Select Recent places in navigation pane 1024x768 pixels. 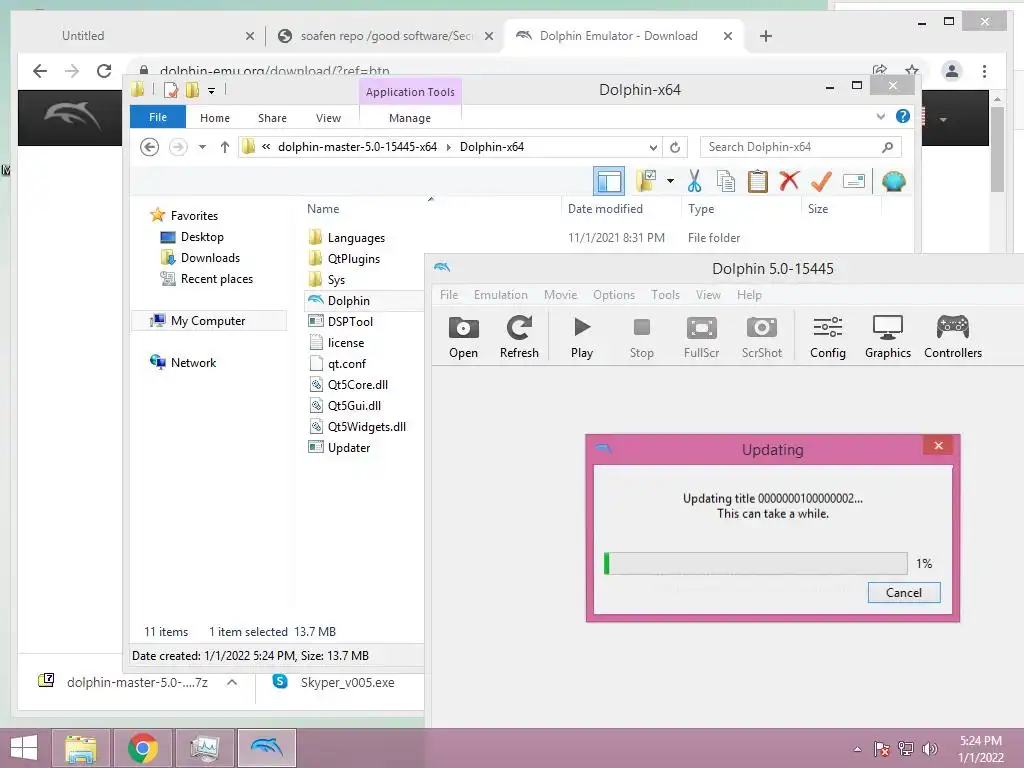coord(217,279)
